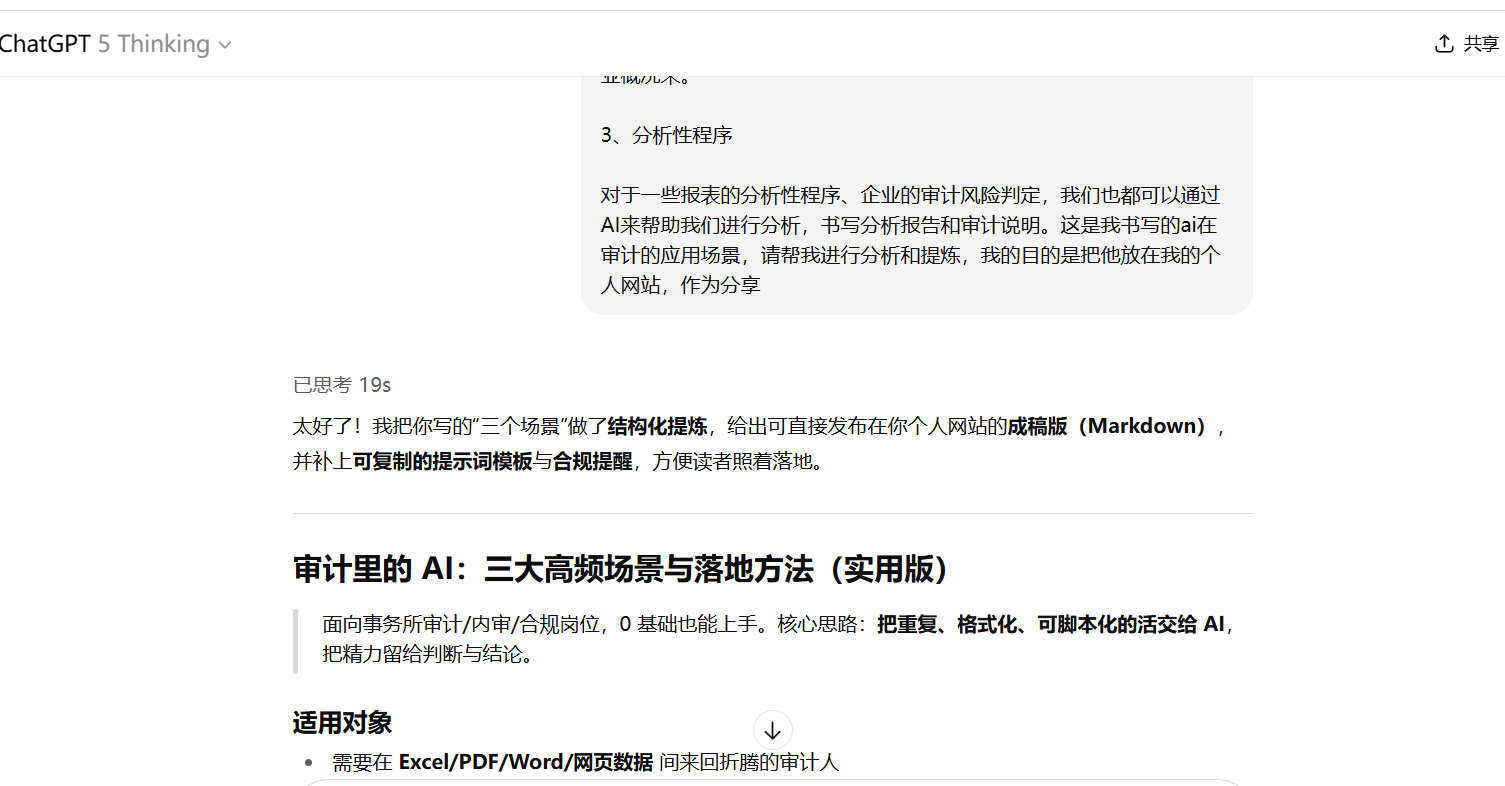Expand the '已思考 19s' reasoning details

(341, 384)
